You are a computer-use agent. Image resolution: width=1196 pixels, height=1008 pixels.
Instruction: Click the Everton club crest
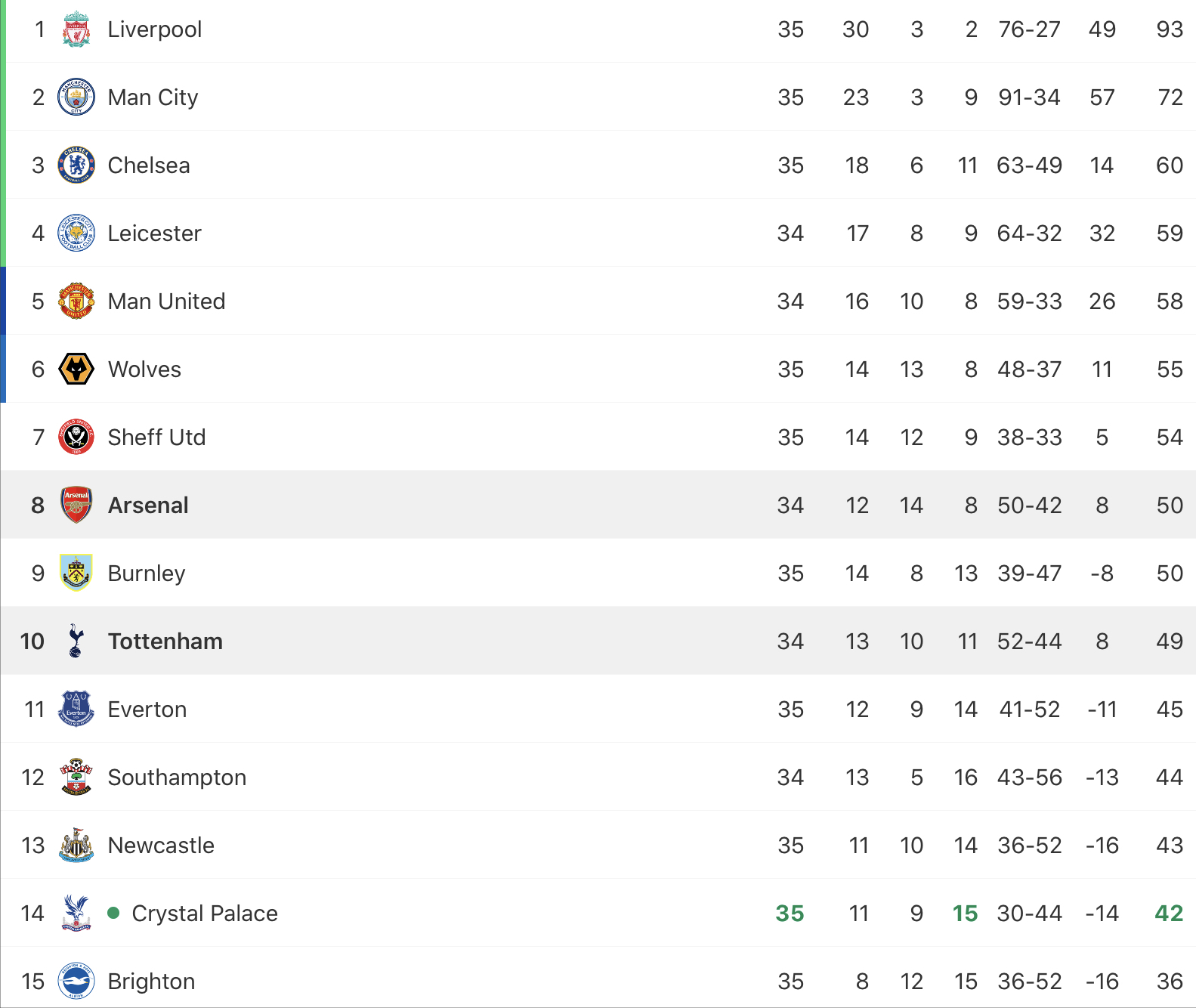(76, 710)
